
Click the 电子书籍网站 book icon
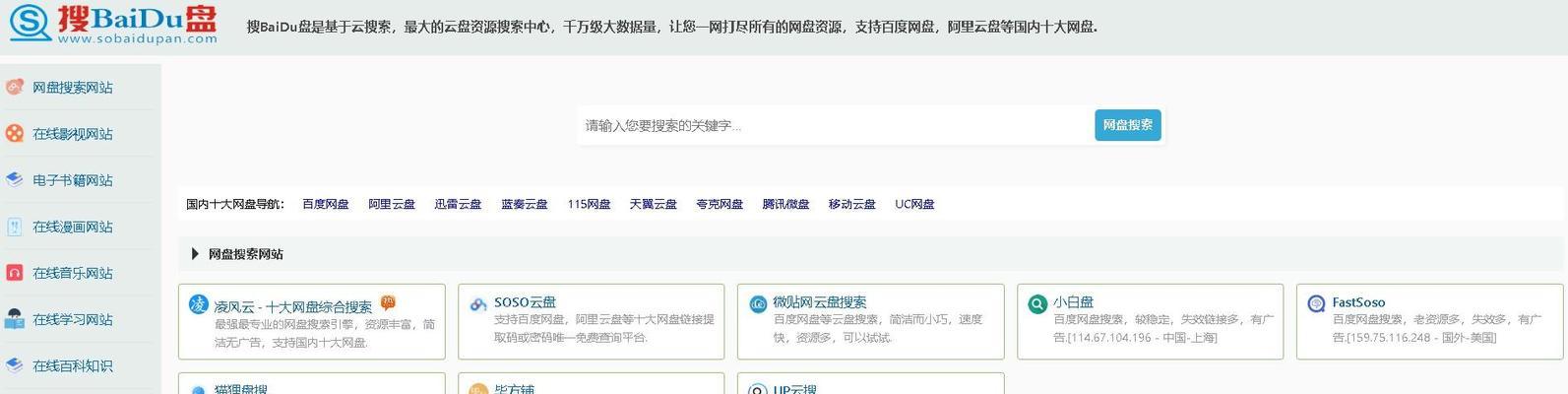click(x=15, y=180)
